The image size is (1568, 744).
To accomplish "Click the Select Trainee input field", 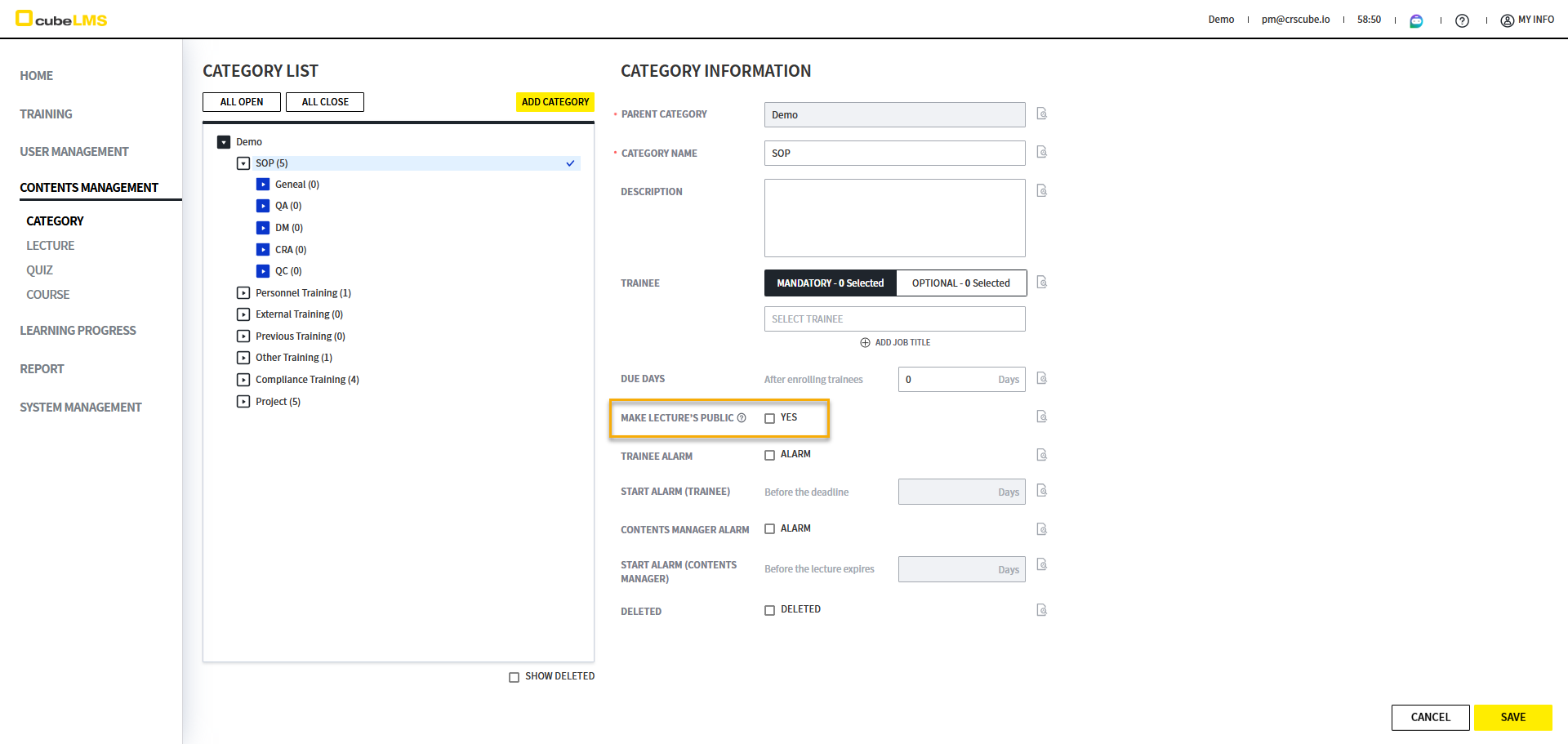I will (x=894, y=319).
